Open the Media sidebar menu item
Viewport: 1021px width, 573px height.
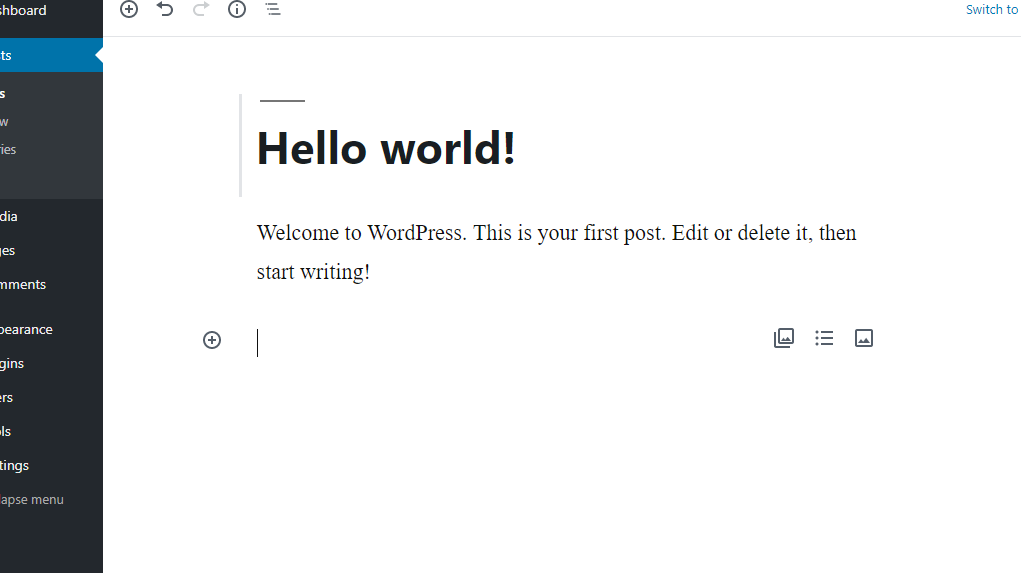[x=10, y=217]
